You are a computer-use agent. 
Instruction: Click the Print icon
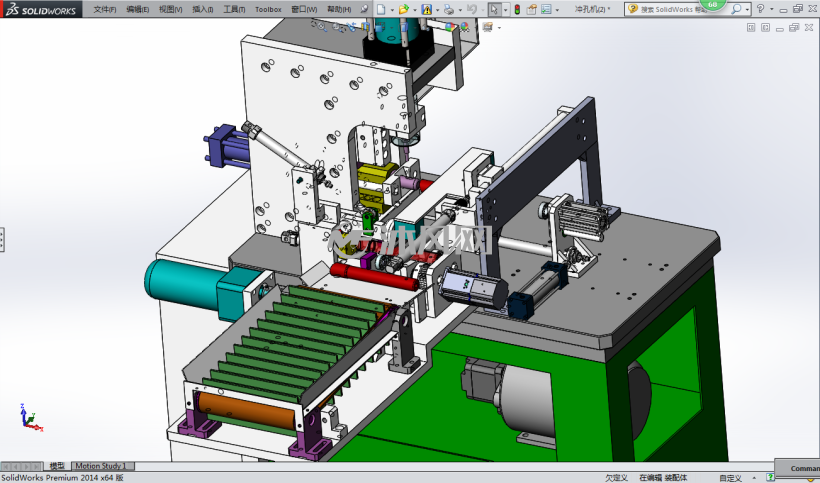pos(449,9)
